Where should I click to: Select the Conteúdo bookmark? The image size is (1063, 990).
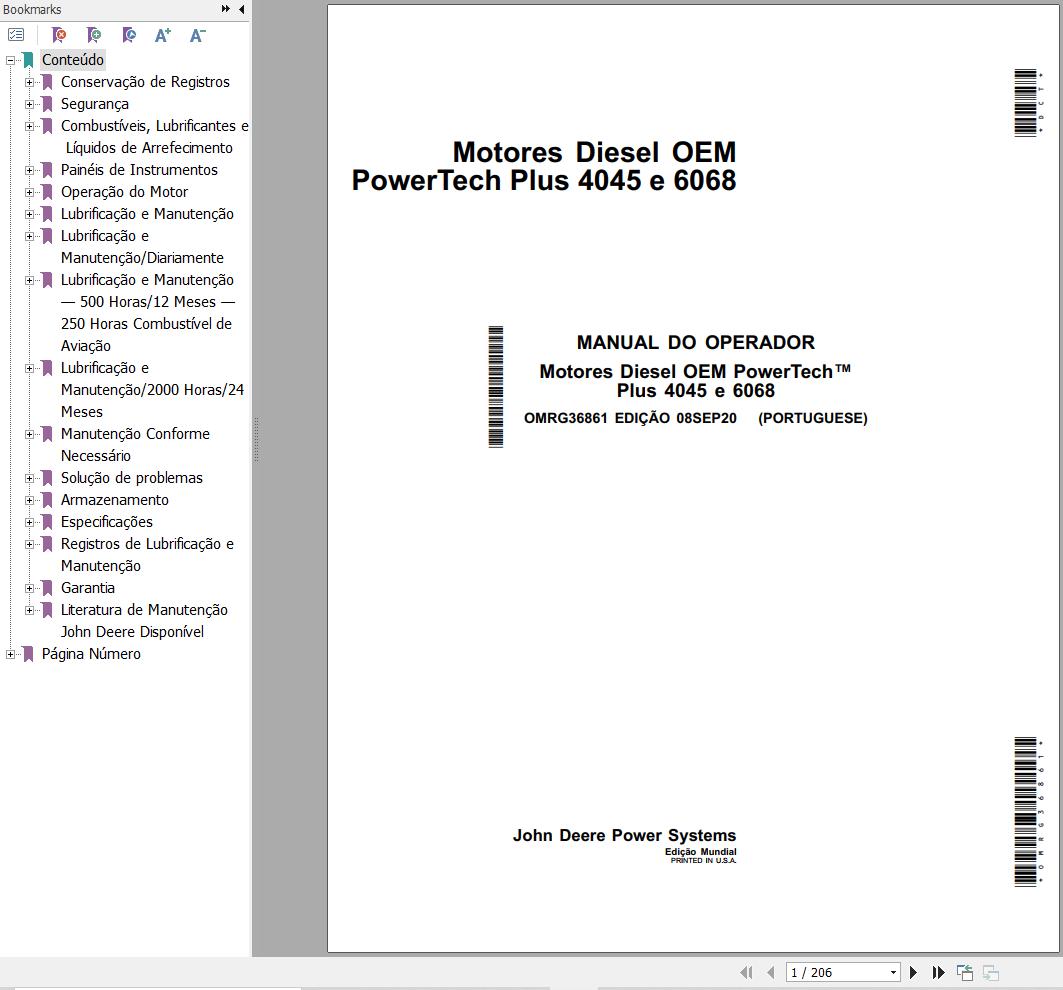pos(73,60)
